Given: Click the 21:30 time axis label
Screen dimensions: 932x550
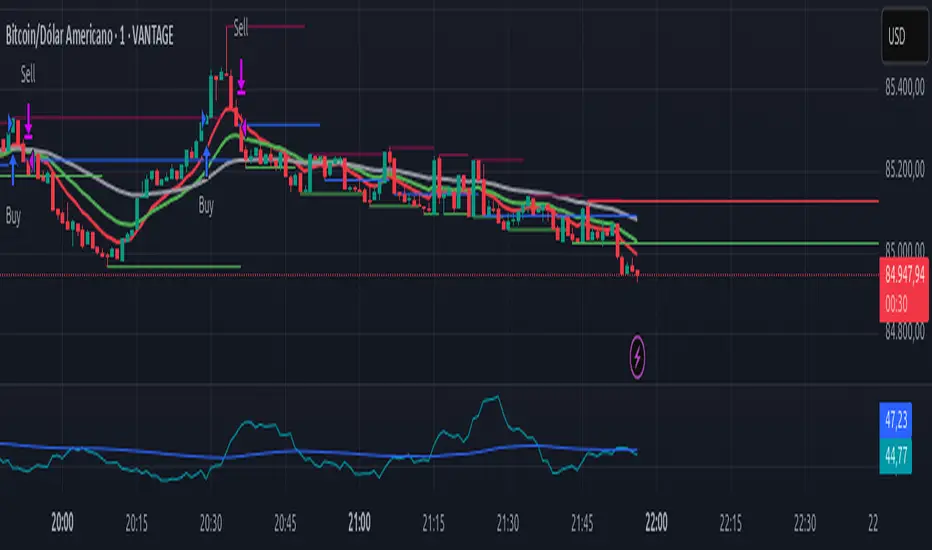Looking at the screenshot, I should click(x=508, y=523).
